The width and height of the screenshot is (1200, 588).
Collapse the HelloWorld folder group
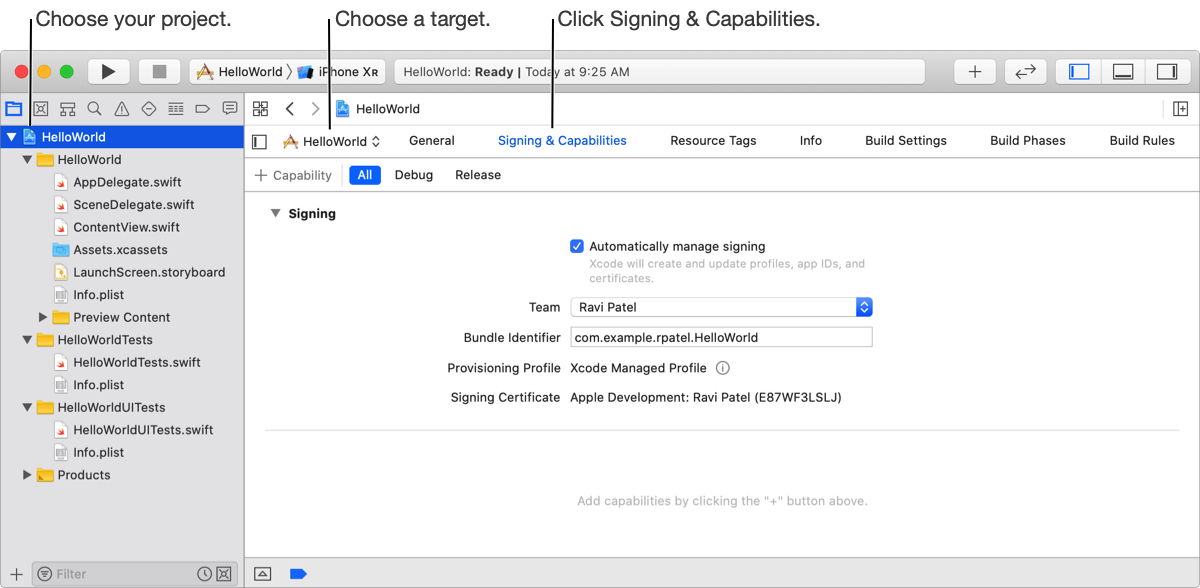click(27, 159)
